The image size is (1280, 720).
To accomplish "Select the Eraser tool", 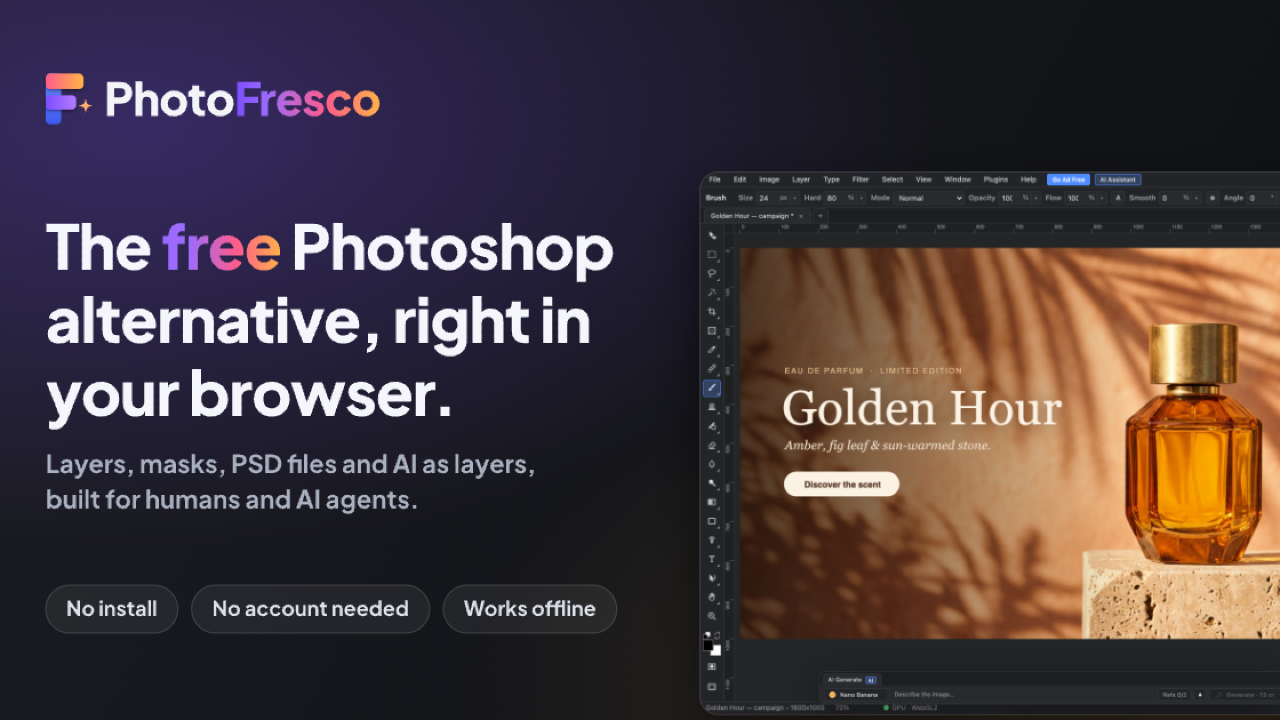I will pos(712,445).
